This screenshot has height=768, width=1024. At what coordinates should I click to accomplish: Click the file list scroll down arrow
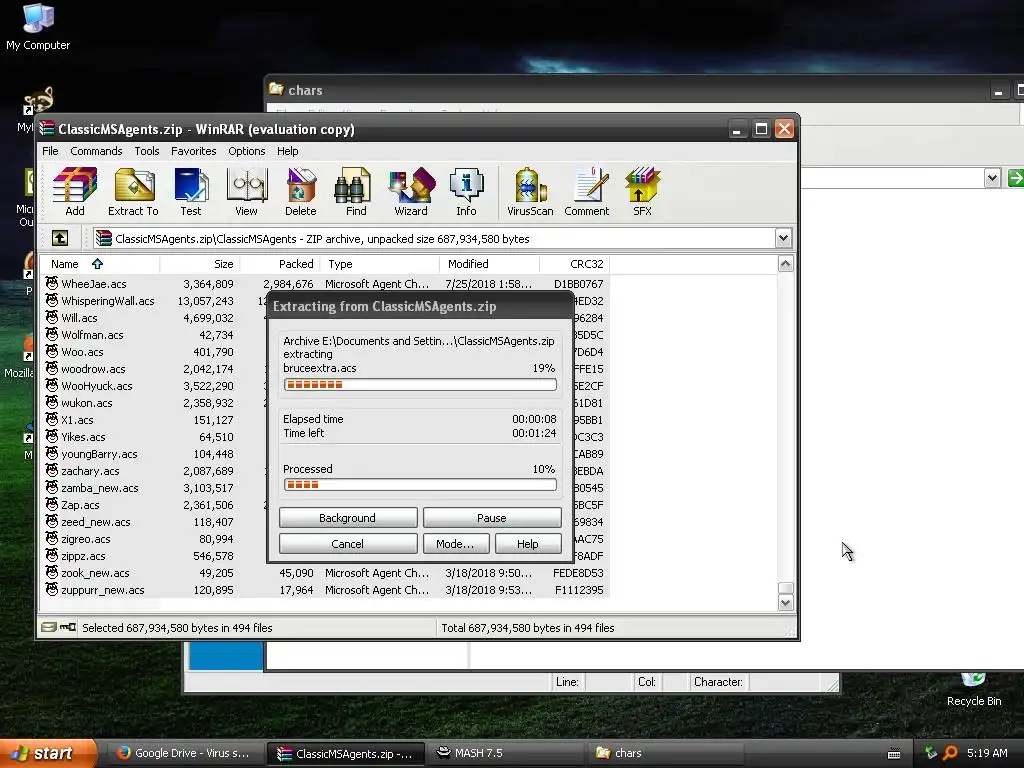pyautogui.click(x=786, y=603)
